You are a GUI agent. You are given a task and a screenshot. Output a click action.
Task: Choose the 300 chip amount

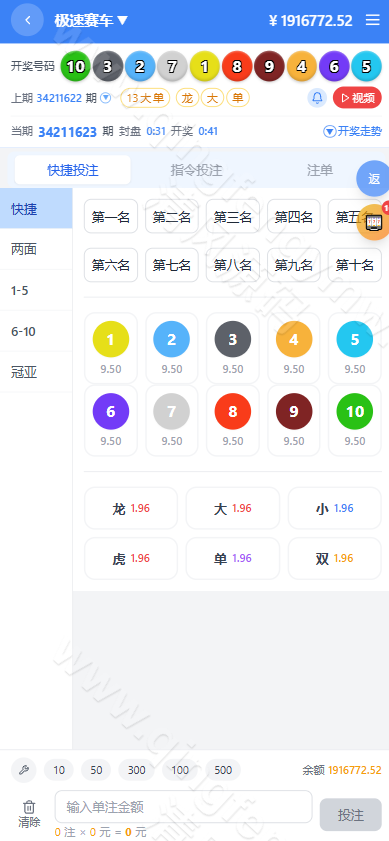pos(136,770)
